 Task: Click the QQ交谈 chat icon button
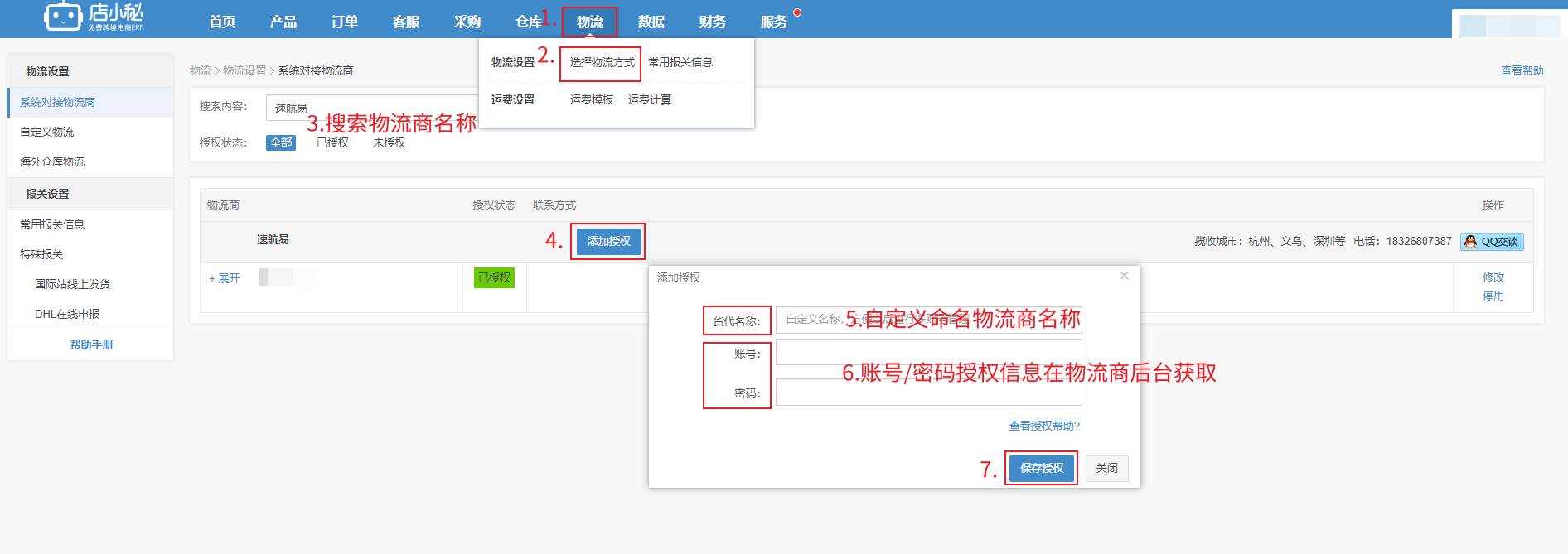click(x=1492, y=242)
